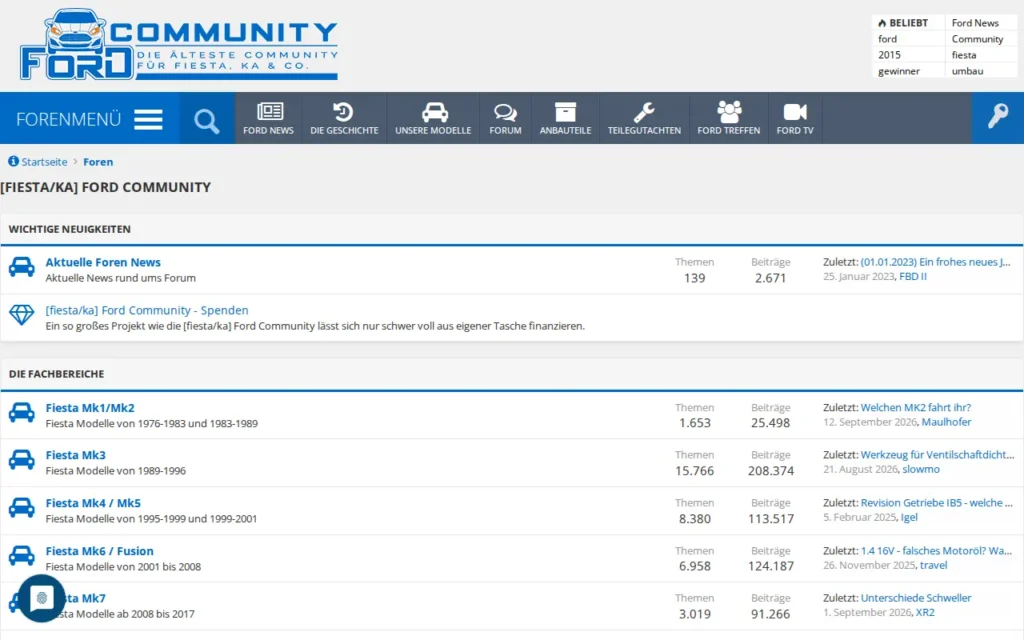
Task: Select Die Geschichte menu label
Action: click(x=344, y=131)
